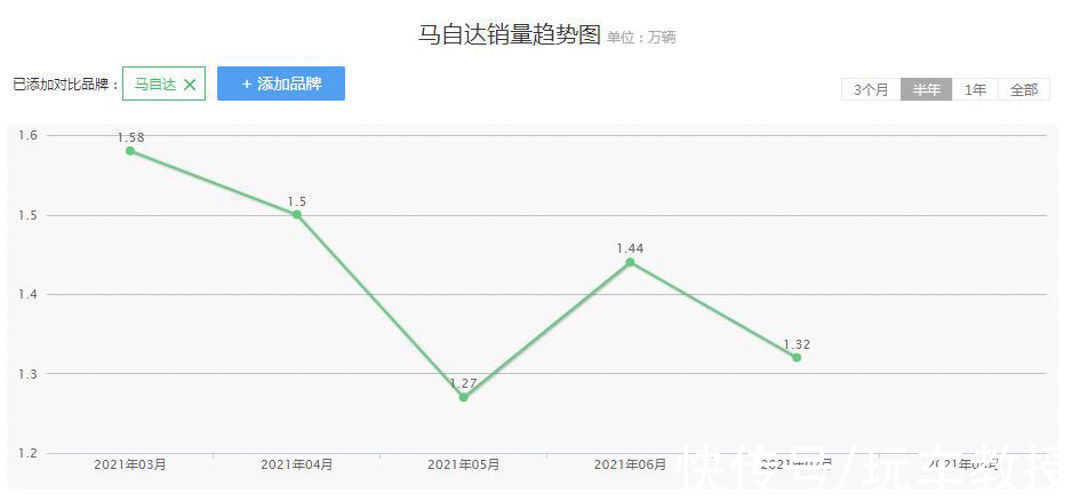Click the 1.44 data point for June
Screen dimensions: 1080x501
pos(630,262)
